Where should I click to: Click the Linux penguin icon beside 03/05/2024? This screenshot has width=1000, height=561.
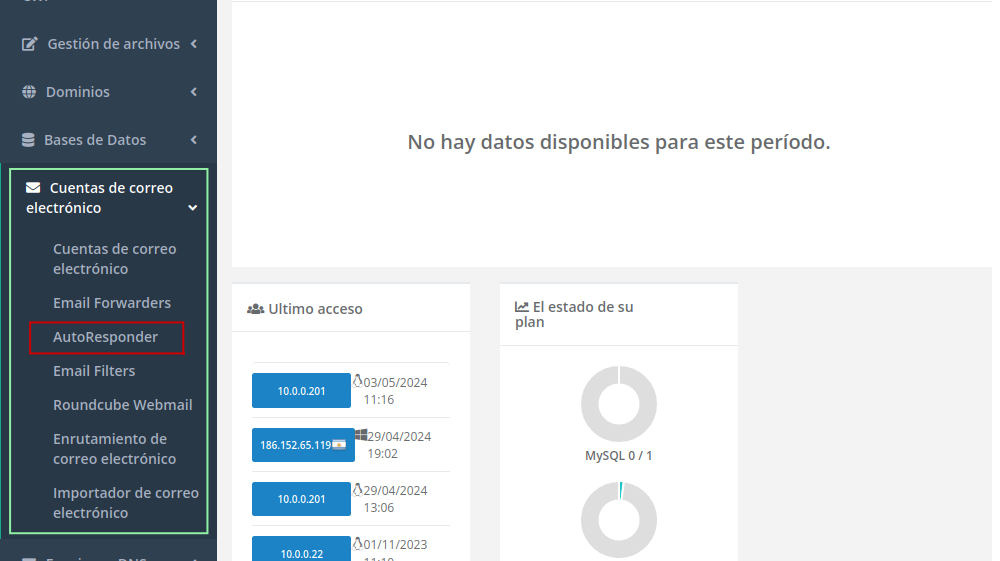358,381
